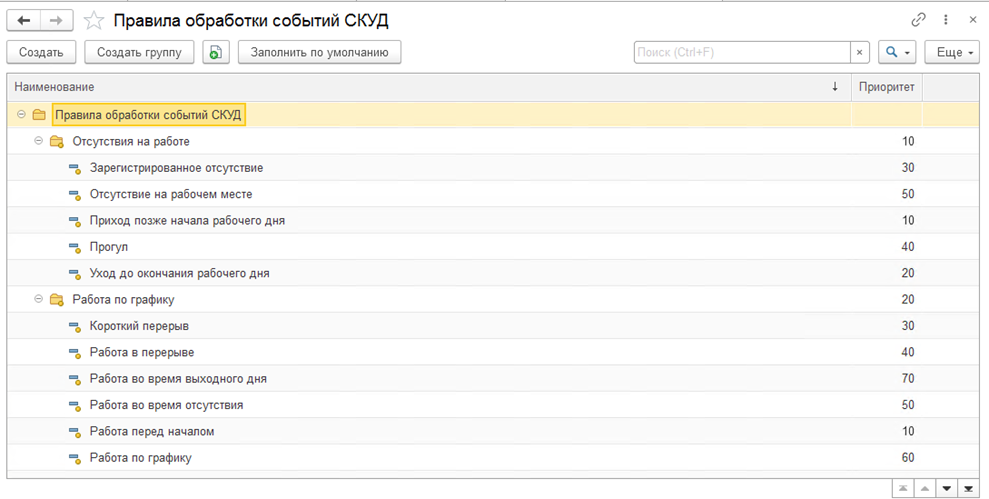Click the forward navigation arrow
The width and height of the screenshot is (989, 499).
coord(57,20)
